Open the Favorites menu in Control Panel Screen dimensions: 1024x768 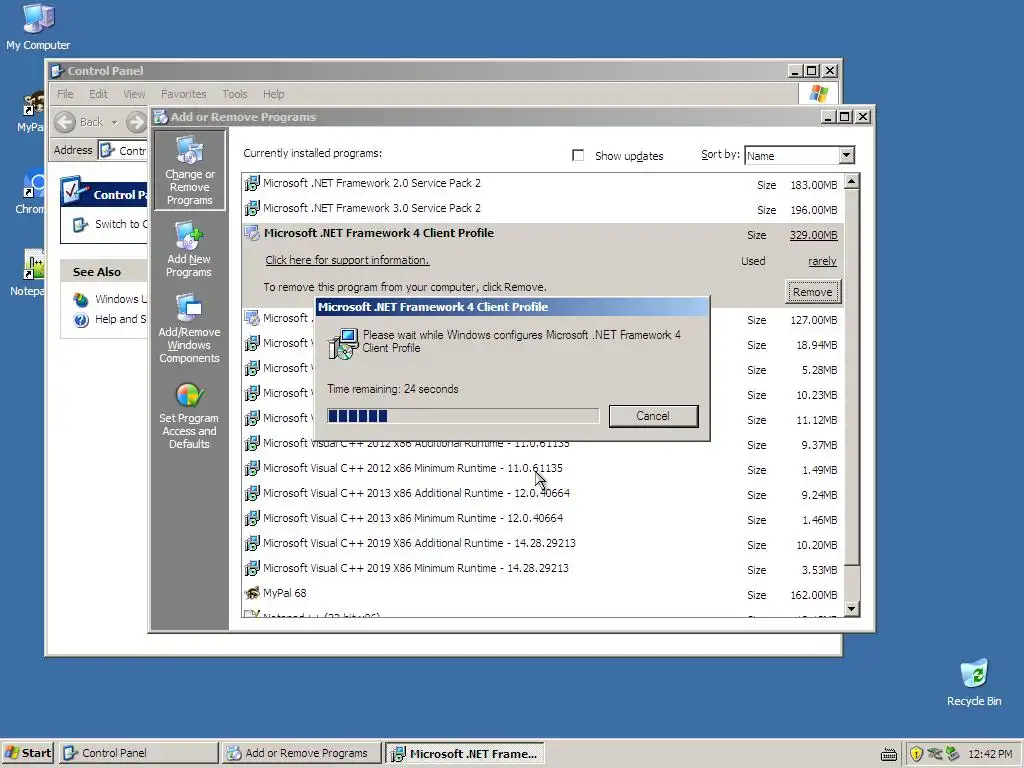[x=184, y=94]
